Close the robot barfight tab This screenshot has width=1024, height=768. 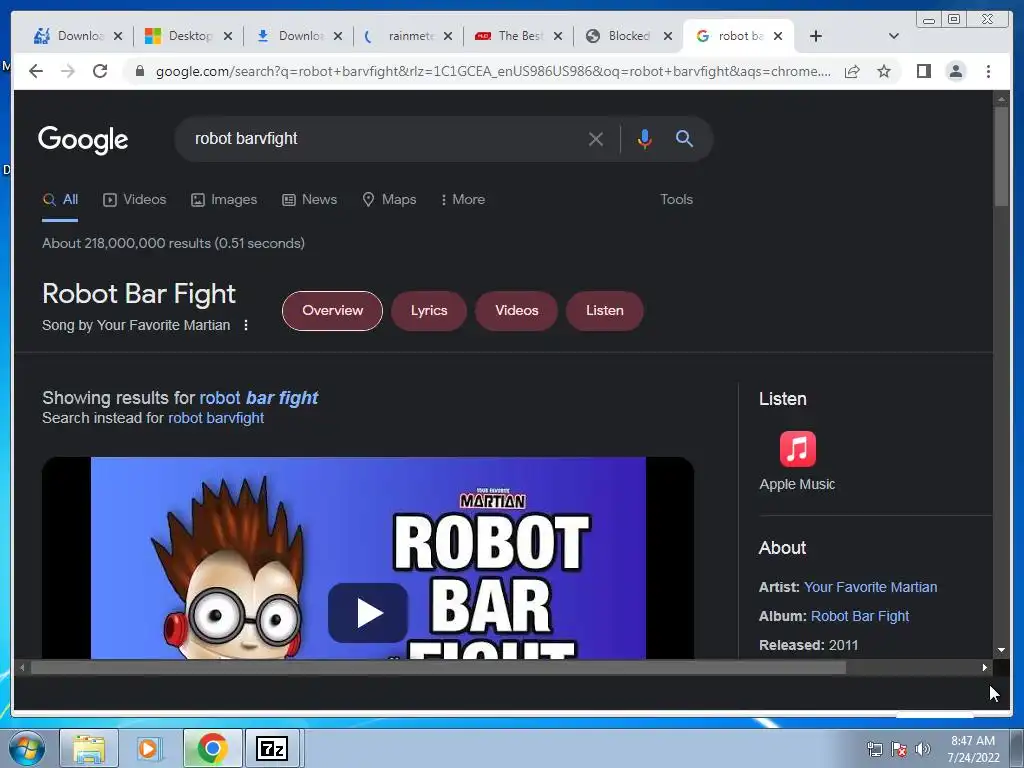point(778,36)
